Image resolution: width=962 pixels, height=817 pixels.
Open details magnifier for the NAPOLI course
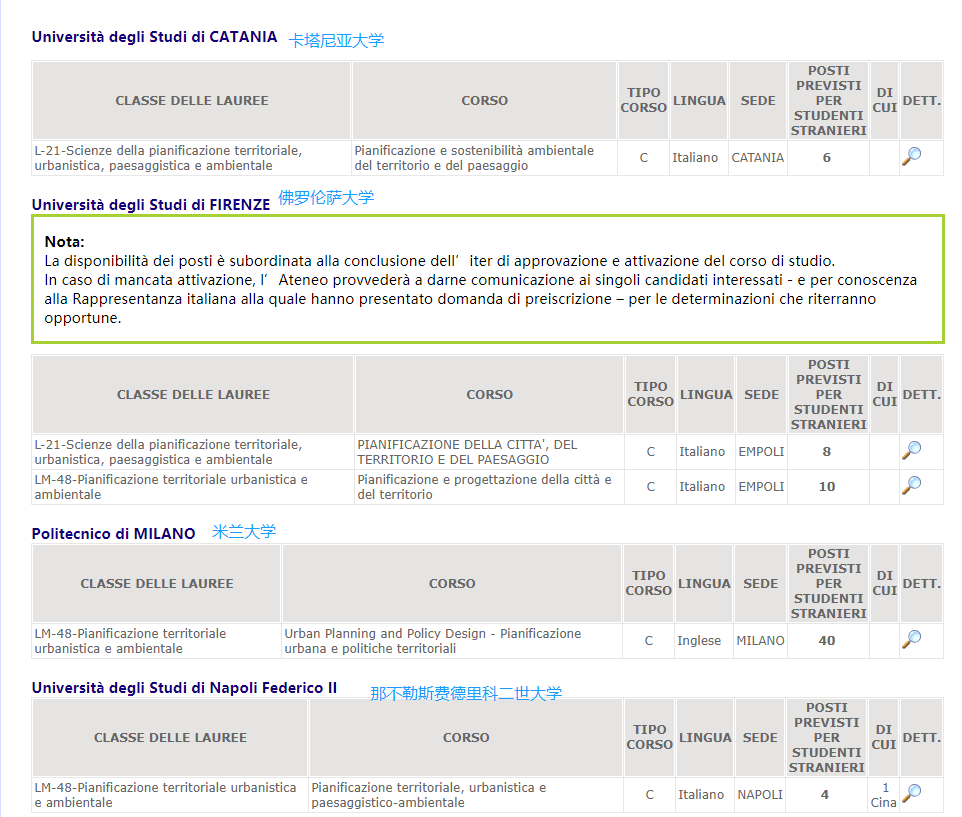point(912,794)
